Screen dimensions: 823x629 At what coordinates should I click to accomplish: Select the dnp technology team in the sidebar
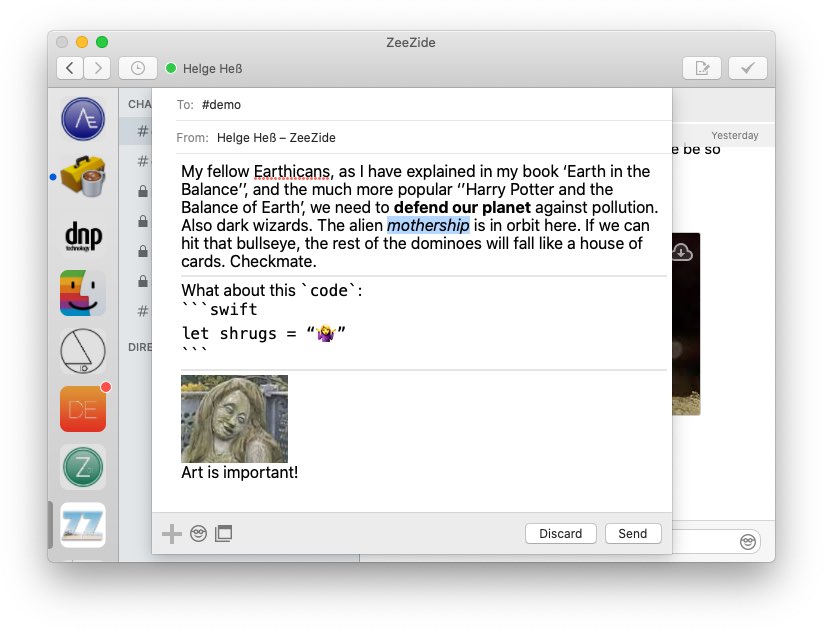click(82, 235)
